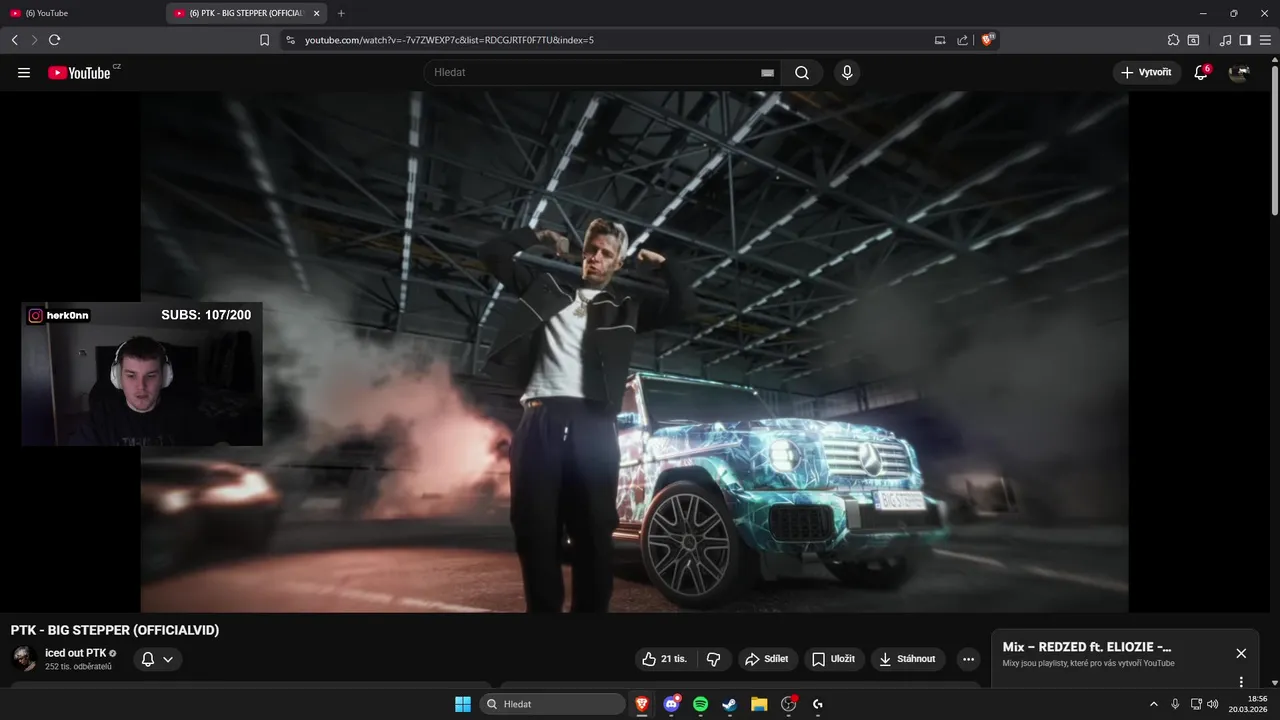This screenshot has width=1280, height=720.
Task: Bookmark this page icon
Action: pyautogui.click(x=264, y=40)
